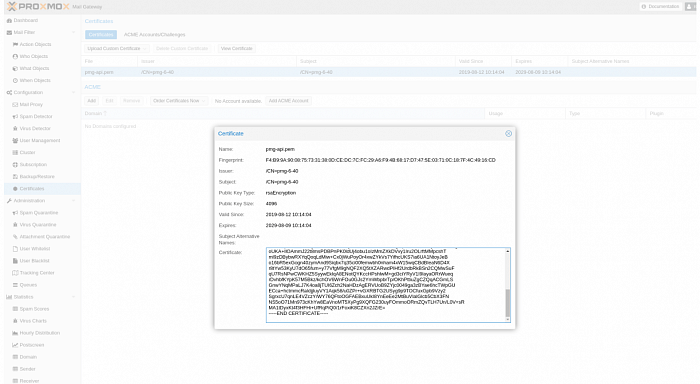The width and height of the screenshot is (700, 384).
Task: Collapse the Statistics section arrow
Action: pyautogui.click(x=74, y=297)
